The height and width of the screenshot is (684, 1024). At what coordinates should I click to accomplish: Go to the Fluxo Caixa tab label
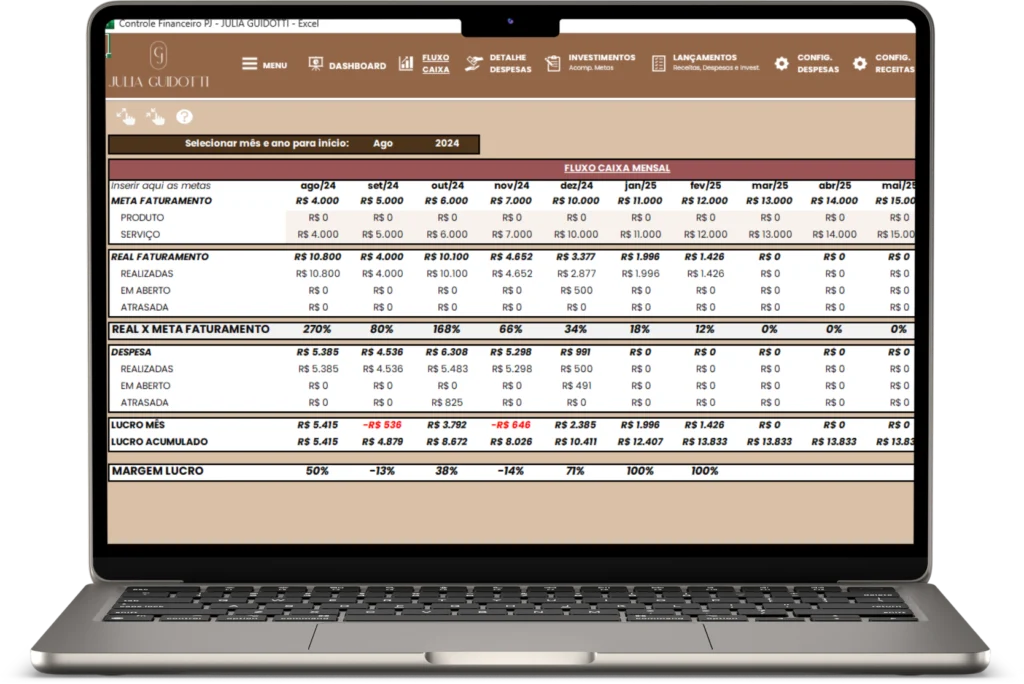pyautogui.click(x=436, y=64)
